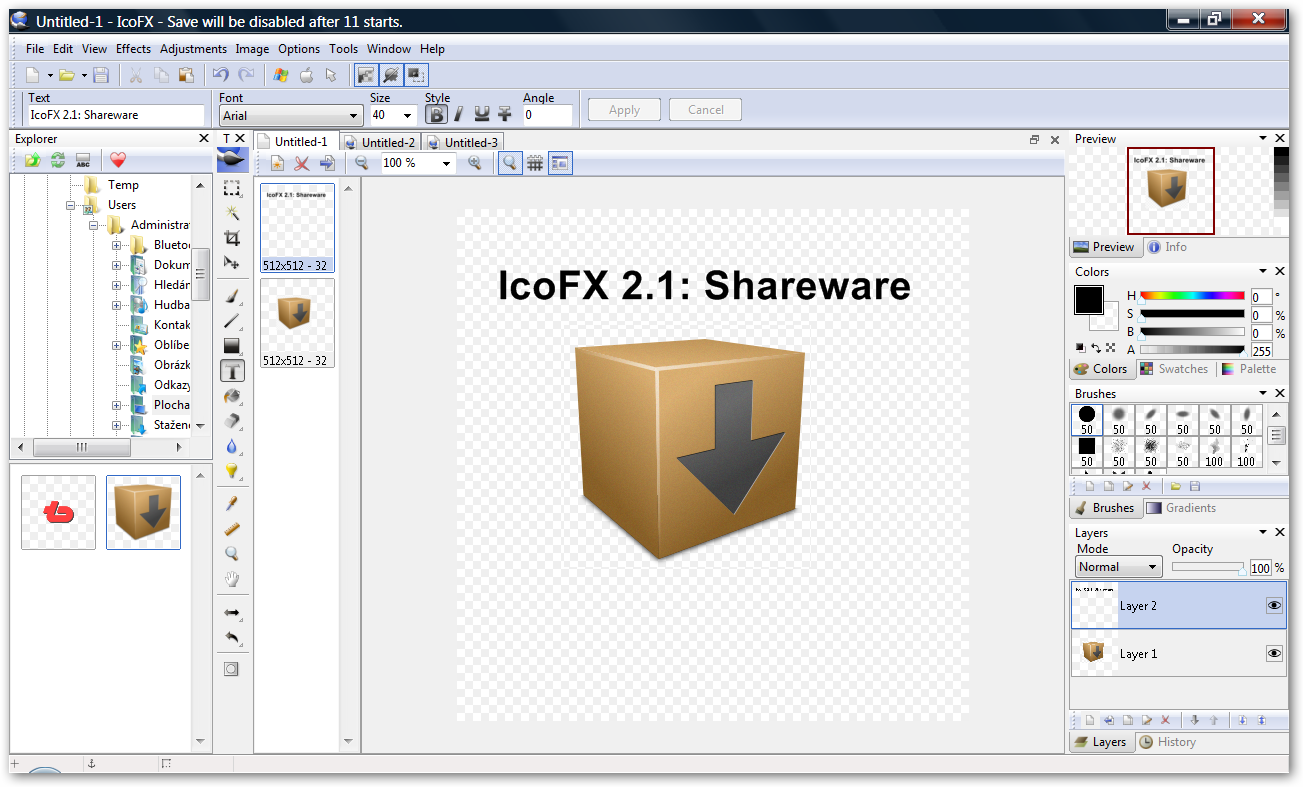The height and width of the screenshot is (787, 1303).
Task: Select the paint bucket fill tool
Action: (x=232, y=396)
